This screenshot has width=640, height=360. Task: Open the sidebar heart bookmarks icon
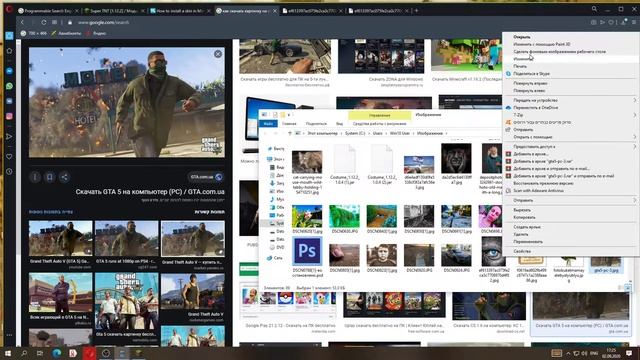tap(9, 157)
